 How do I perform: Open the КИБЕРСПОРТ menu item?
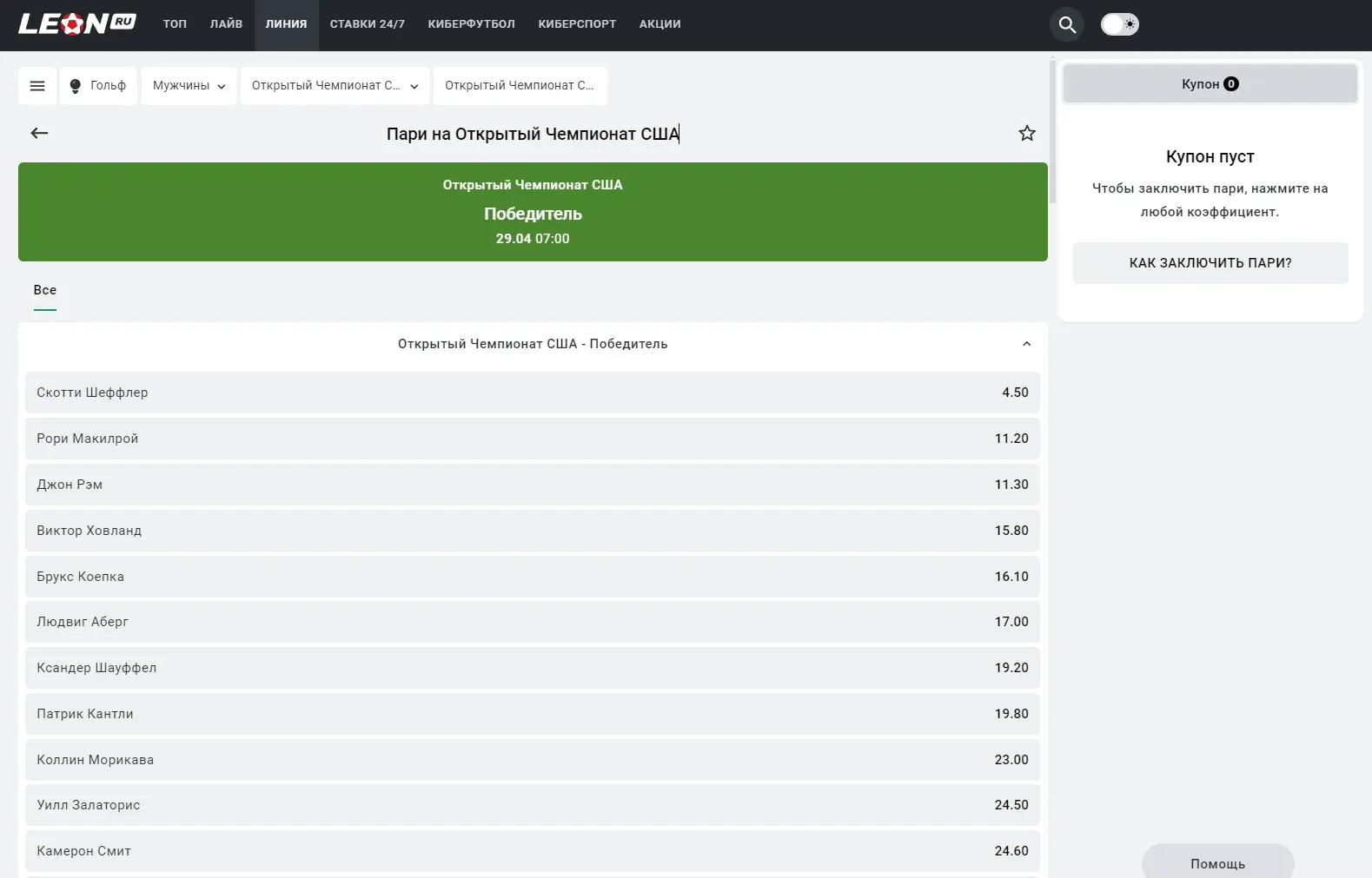click(577, 24)
